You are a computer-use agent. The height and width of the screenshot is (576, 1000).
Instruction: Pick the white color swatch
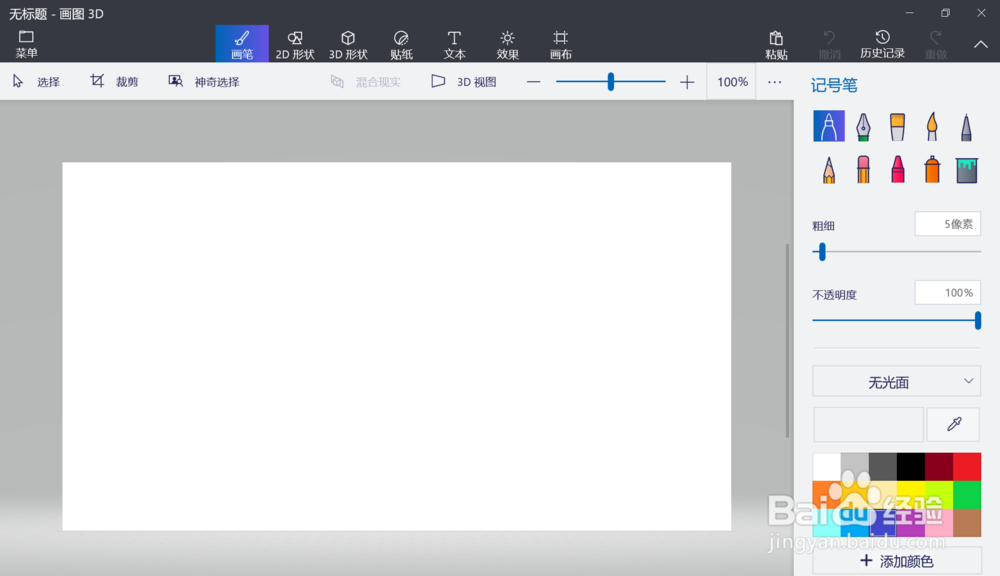point(827,467)
